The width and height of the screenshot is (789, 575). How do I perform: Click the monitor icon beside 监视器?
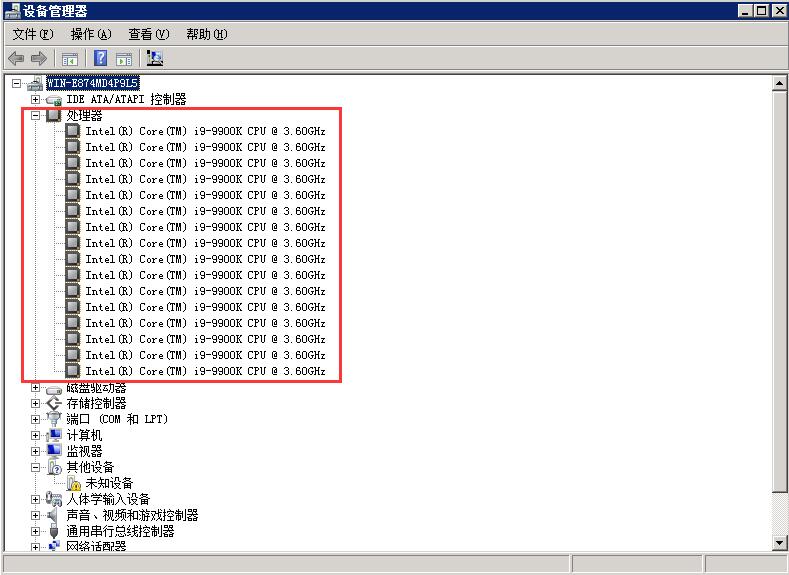54,451
